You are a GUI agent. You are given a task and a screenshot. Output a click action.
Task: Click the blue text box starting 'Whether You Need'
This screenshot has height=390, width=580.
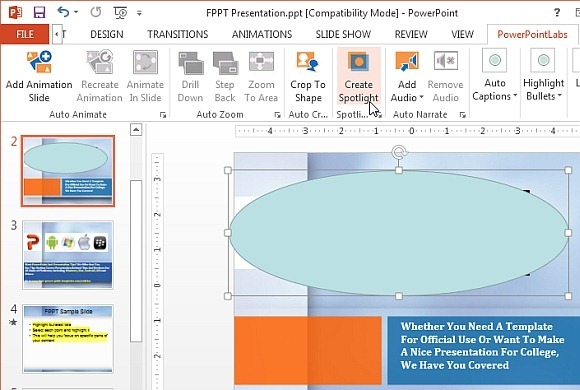coord(483,350)
